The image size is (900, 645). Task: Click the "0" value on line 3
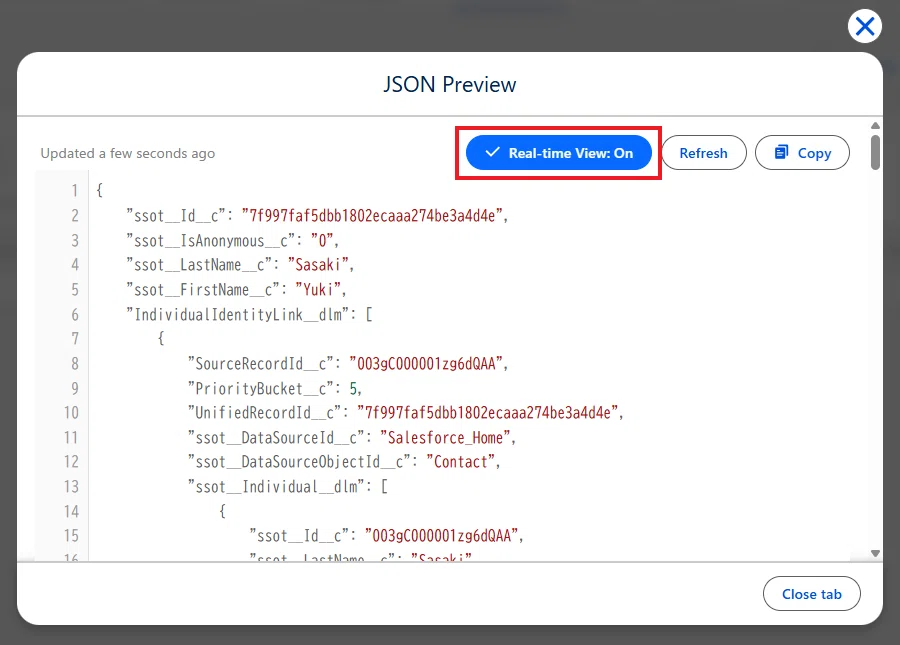[x=322, y=240]
